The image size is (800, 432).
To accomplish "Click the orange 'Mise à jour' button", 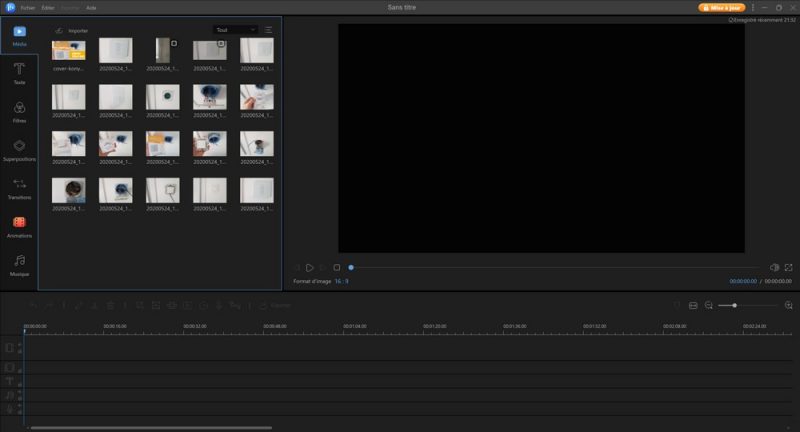I will (721, 7).
